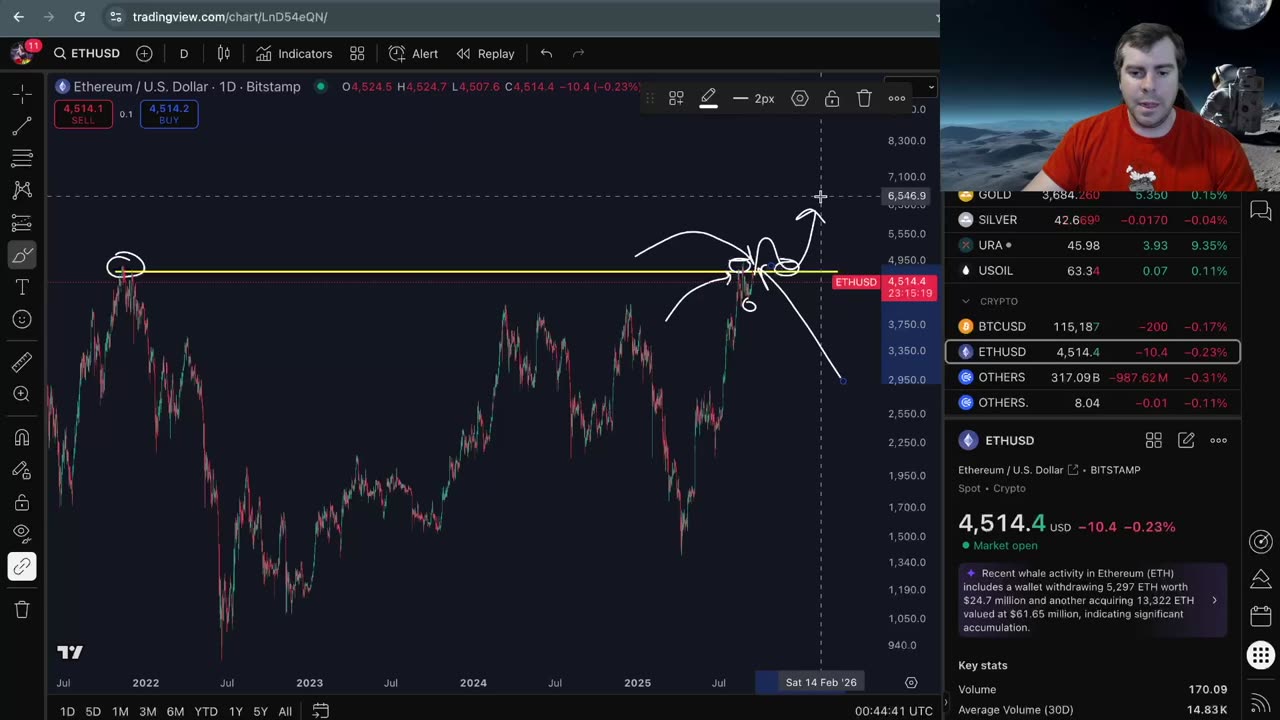Image resolution: width=1280 pixels, height=720 pixels.
Task: Open the price scale settings gear
Action: pyautogui.click(x=911, y=682)
